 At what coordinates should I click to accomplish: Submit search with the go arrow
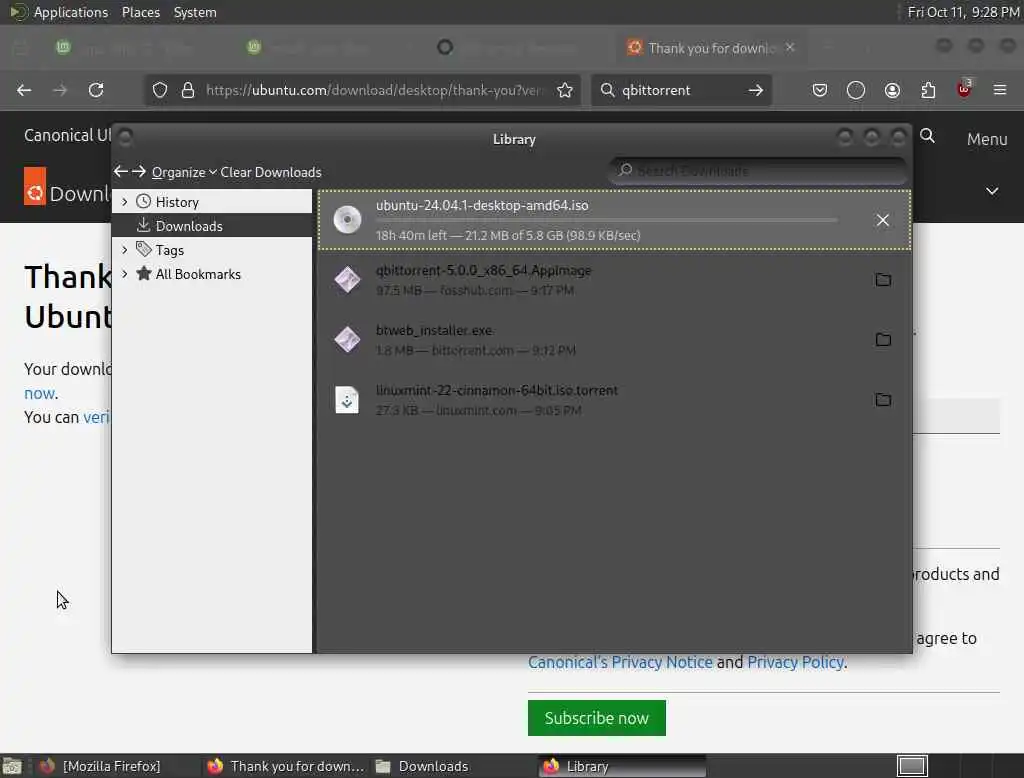tap(756, 90)
